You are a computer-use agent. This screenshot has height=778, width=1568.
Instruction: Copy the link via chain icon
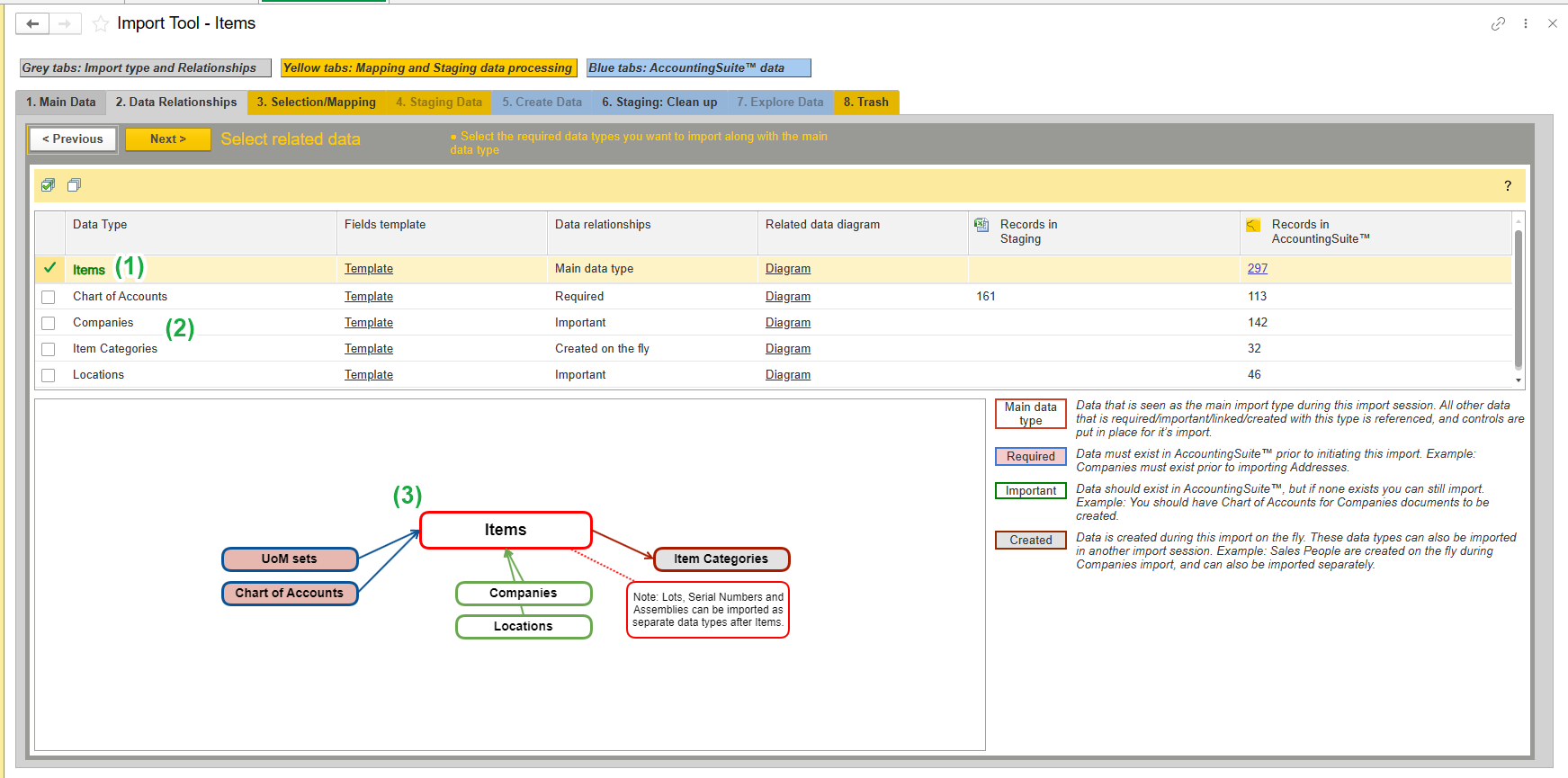[1498, 23]
